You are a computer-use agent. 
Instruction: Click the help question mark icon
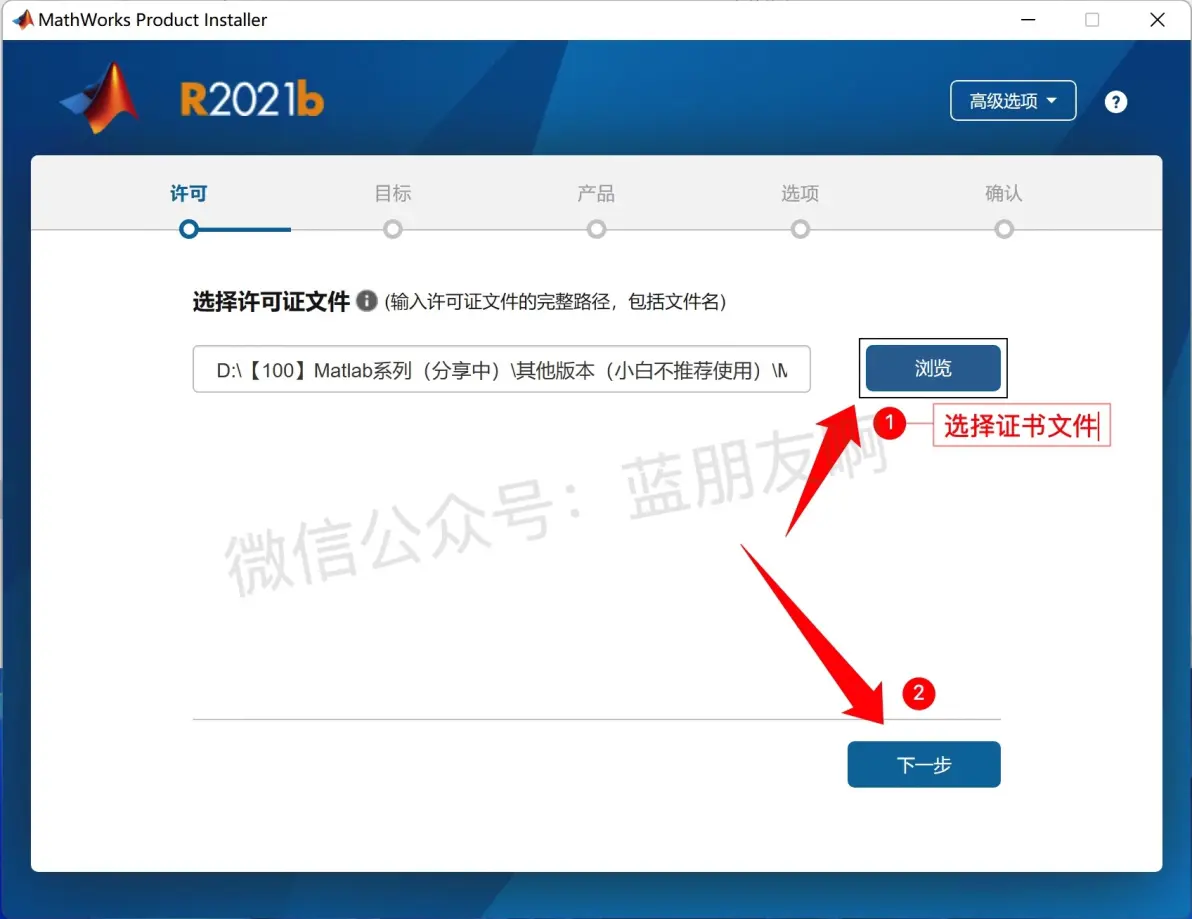(x=1115, y=102)
